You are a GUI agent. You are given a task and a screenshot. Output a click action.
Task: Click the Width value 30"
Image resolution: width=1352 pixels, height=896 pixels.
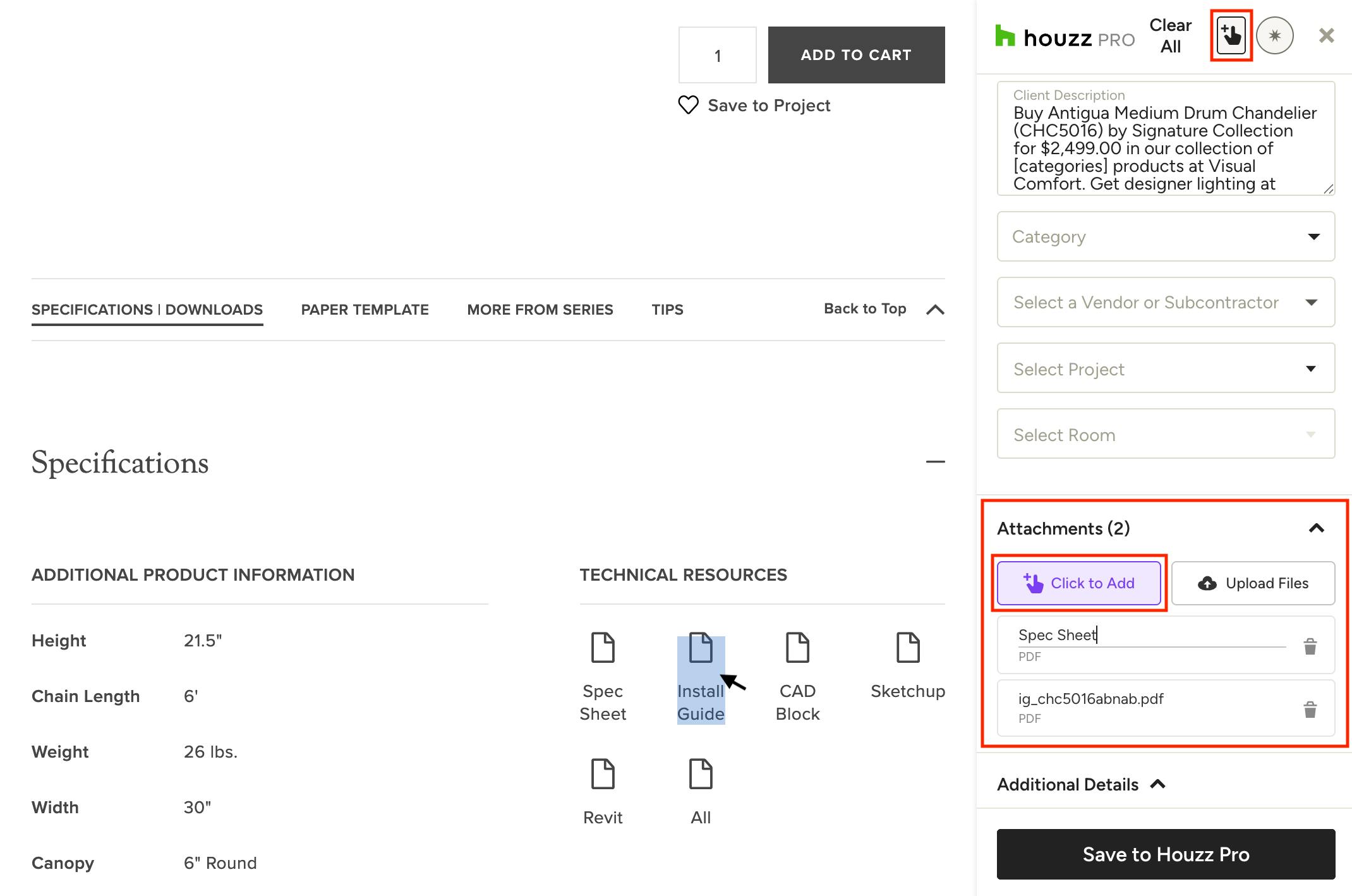click(x=197, y=808)
